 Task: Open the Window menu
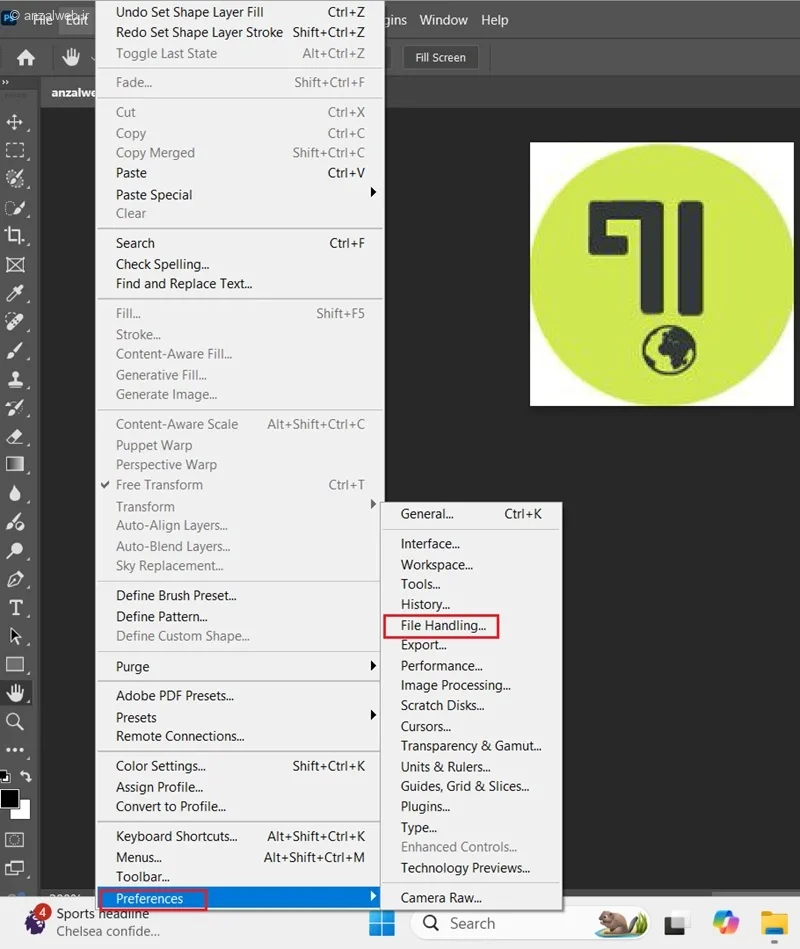click(x=444, y=20)
